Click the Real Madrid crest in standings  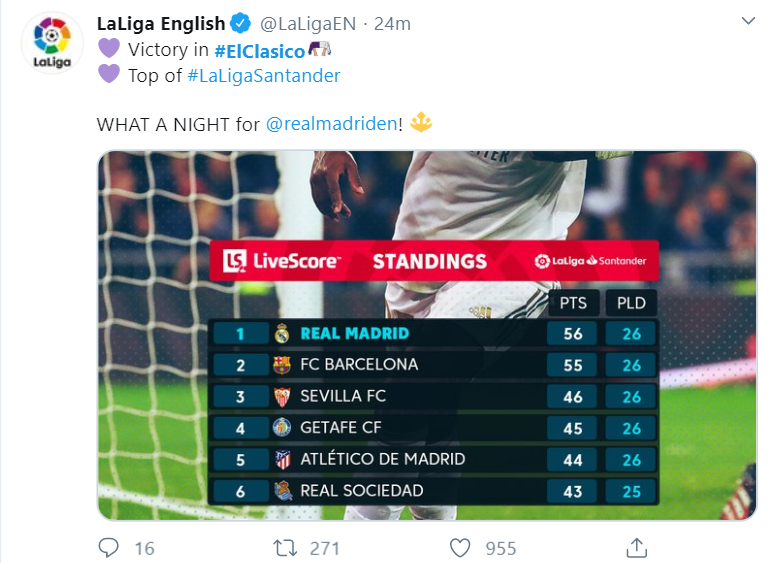pos(282,333)
